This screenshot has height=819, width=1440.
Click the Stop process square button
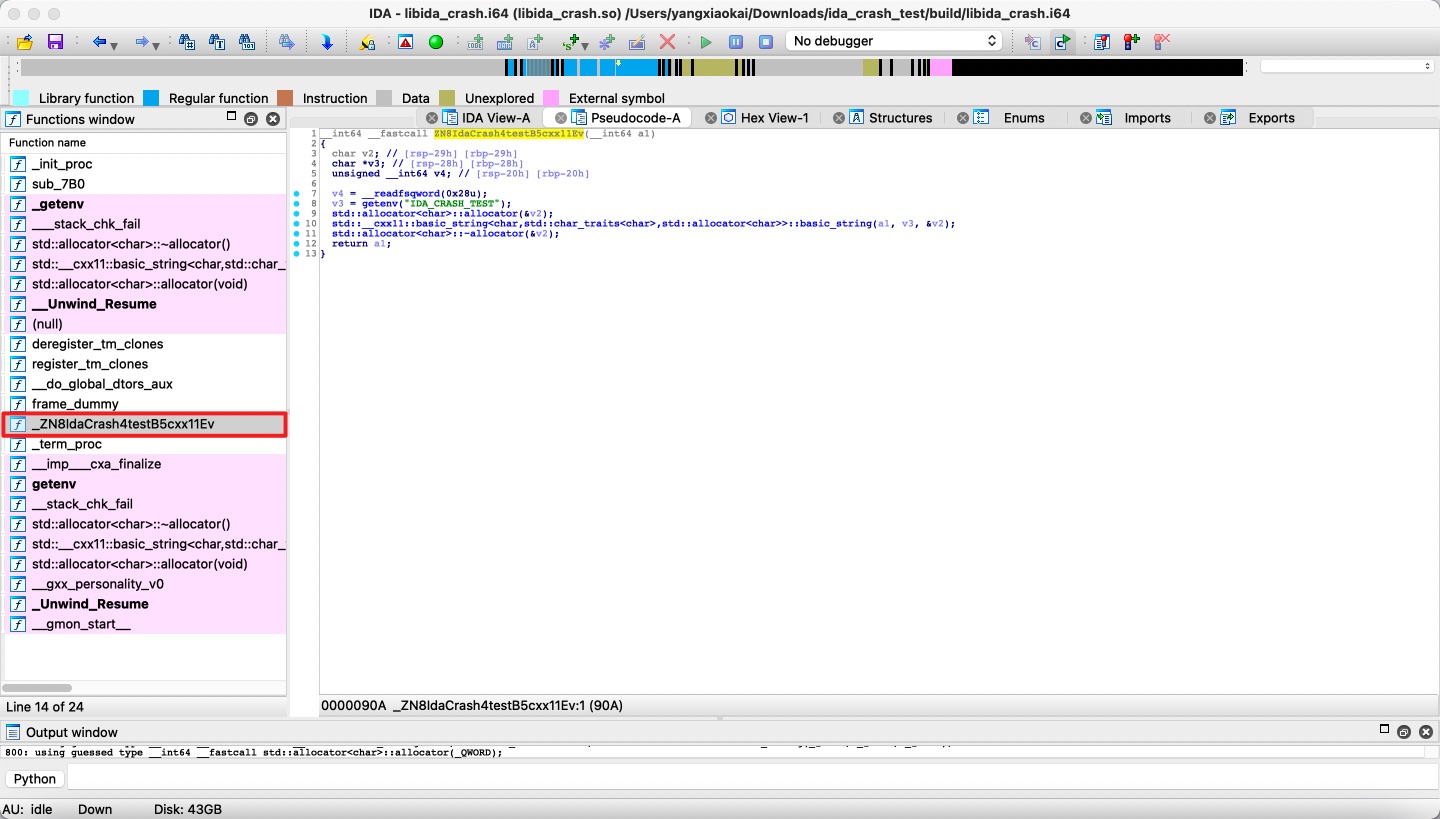(766, 42)
